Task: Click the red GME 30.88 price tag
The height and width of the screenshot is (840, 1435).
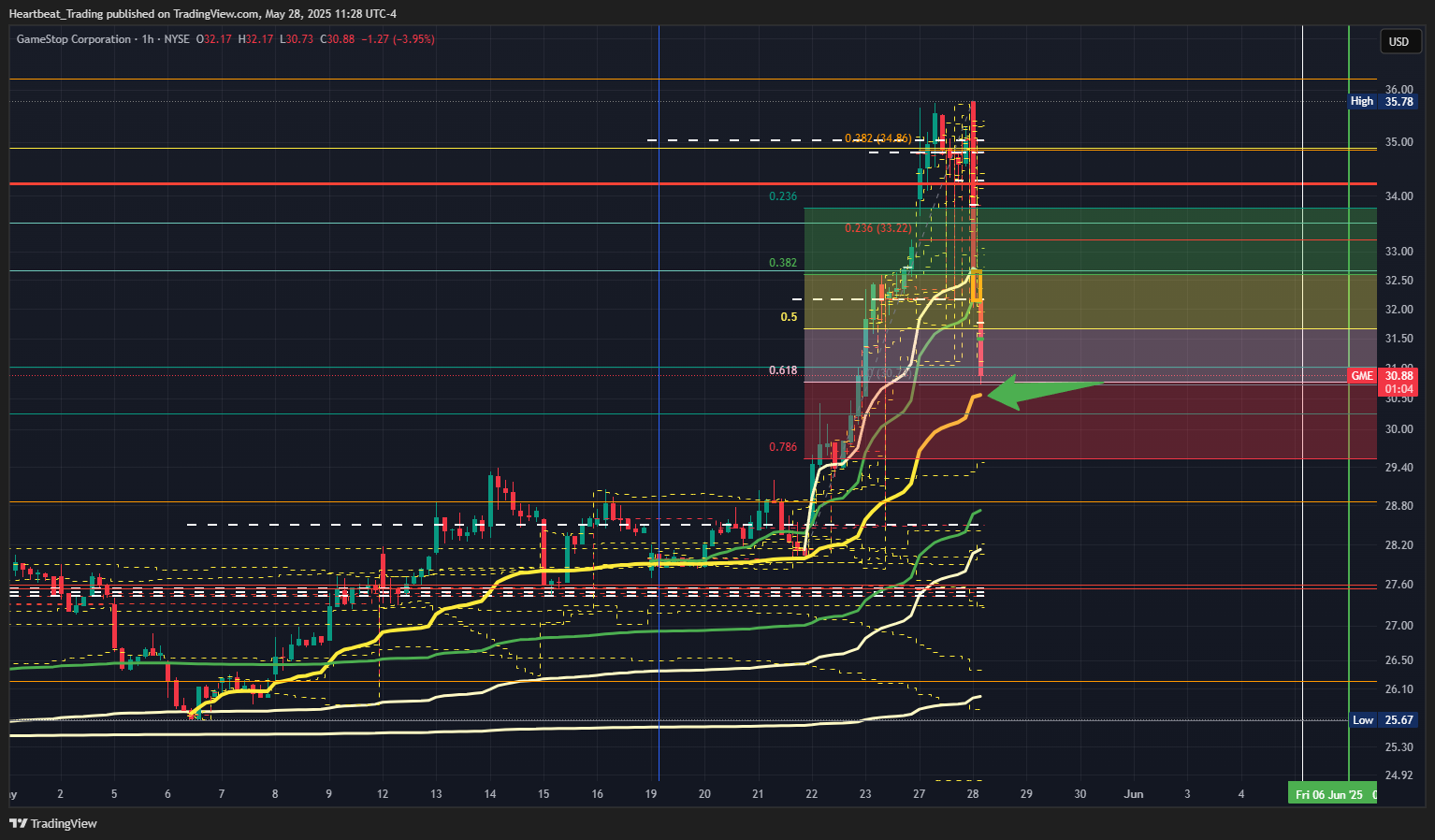Action: 1383,382
